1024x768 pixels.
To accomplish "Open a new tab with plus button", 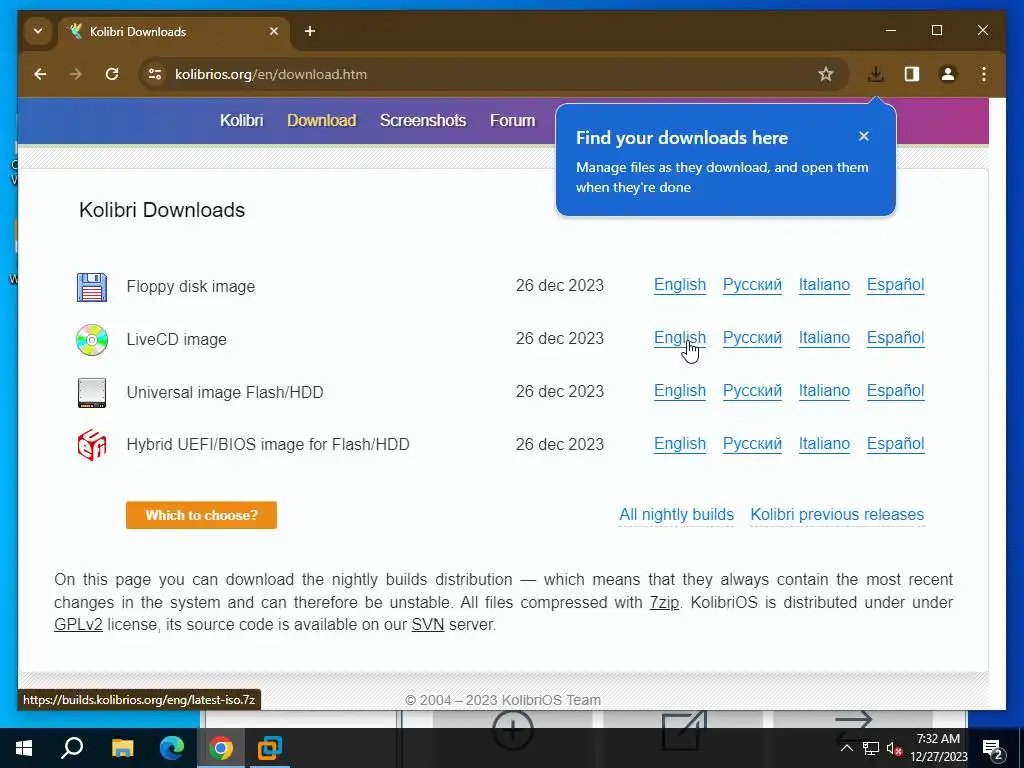I will tap(310, 31).
